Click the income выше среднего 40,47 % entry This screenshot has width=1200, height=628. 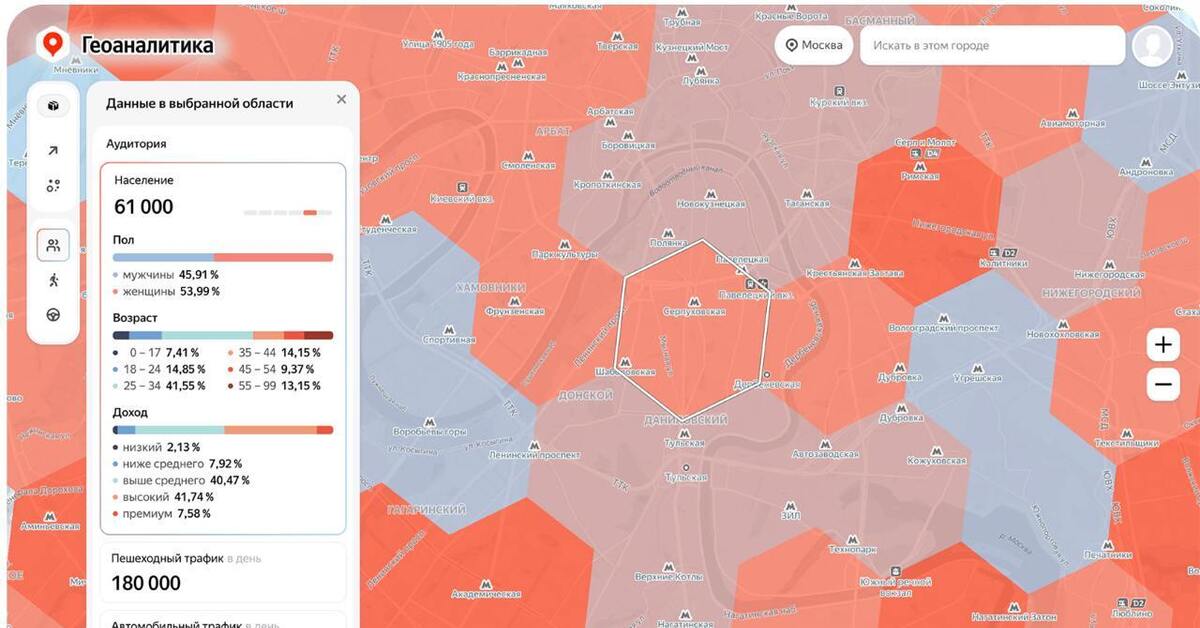click(x=181, y=480)
